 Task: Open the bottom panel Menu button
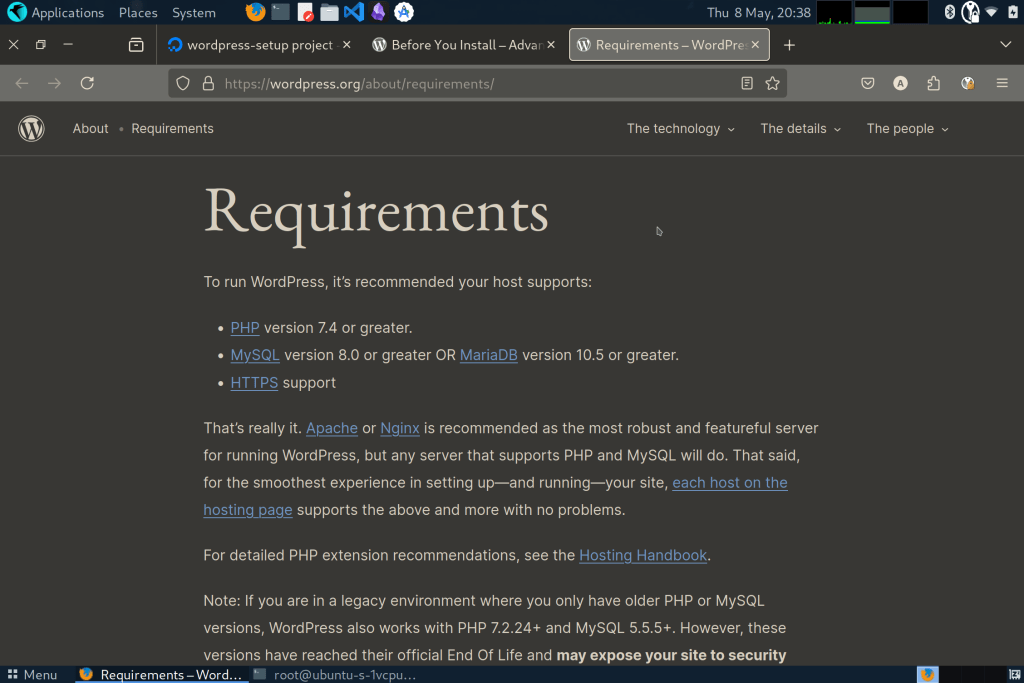pos(32,675)
